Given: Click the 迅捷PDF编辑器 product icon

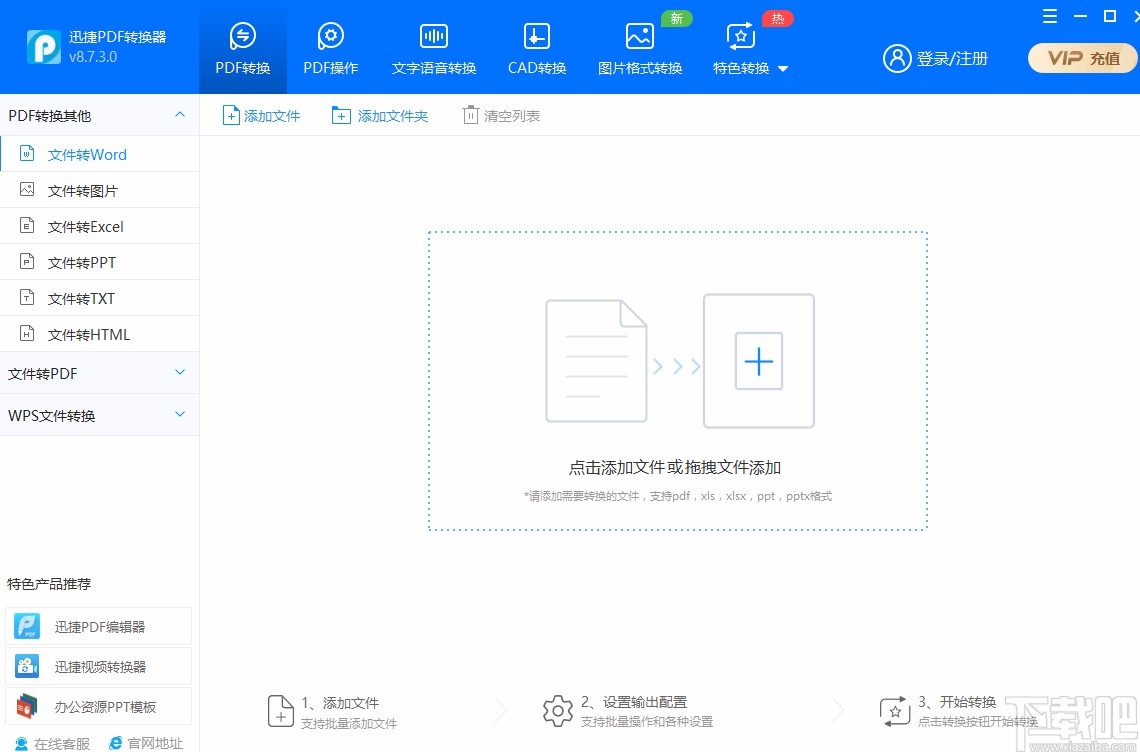Looking at the screenshot, I should pyautogui.click(x=28, y=626).
